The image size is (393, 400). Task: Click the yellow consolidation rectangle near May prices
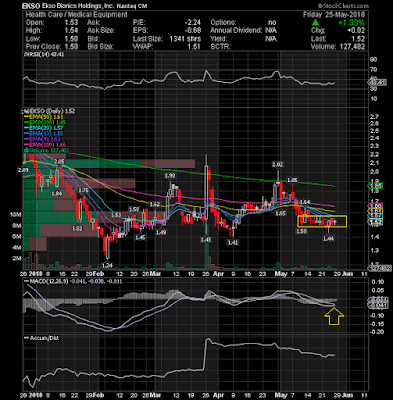(322, 221)
